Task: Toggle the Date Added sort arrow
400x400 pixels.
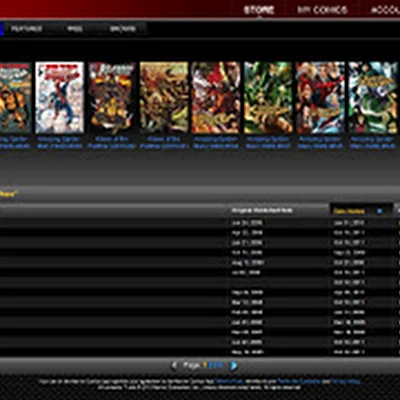Action: tap(379, 211)
